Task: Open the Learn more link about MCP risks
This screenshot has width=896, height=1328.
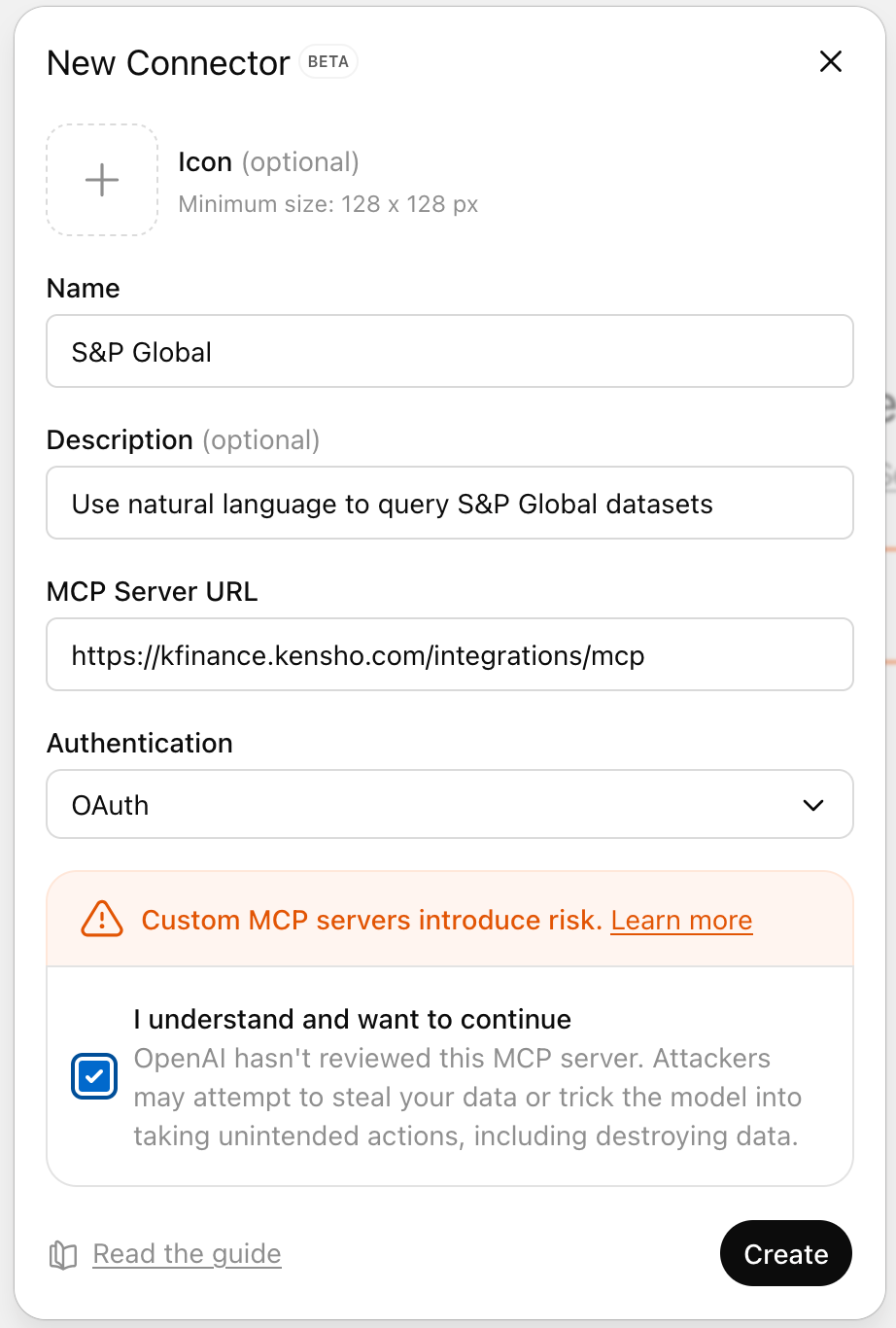Action: (x=681, y=920)
